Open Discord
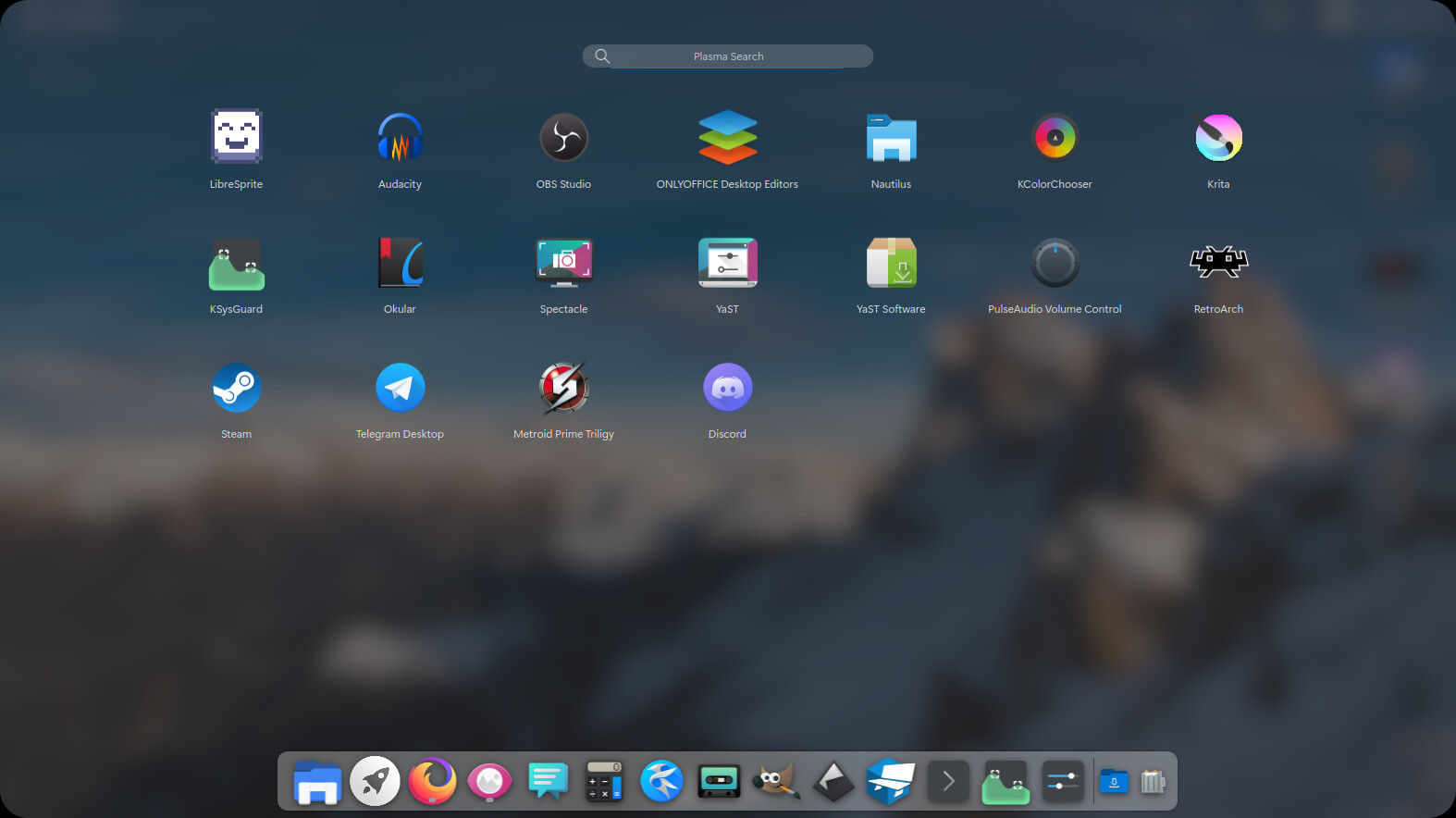 (x=727, y=387)
